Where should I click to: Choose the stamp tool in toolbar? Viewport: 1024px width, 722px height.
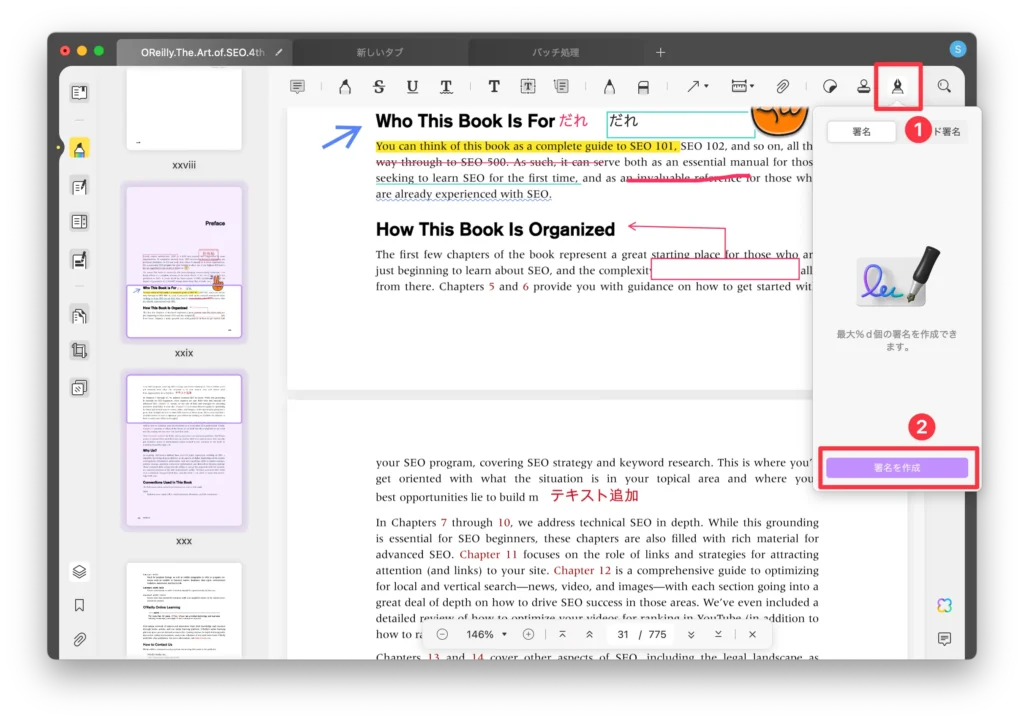point(863,87)
